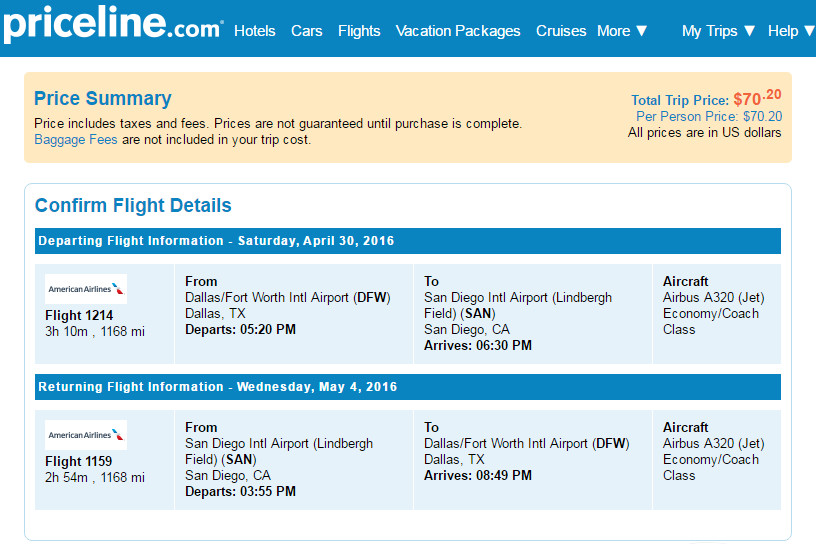
Task: Expand the My Trips dropdown
Action: tap(718, 31)
